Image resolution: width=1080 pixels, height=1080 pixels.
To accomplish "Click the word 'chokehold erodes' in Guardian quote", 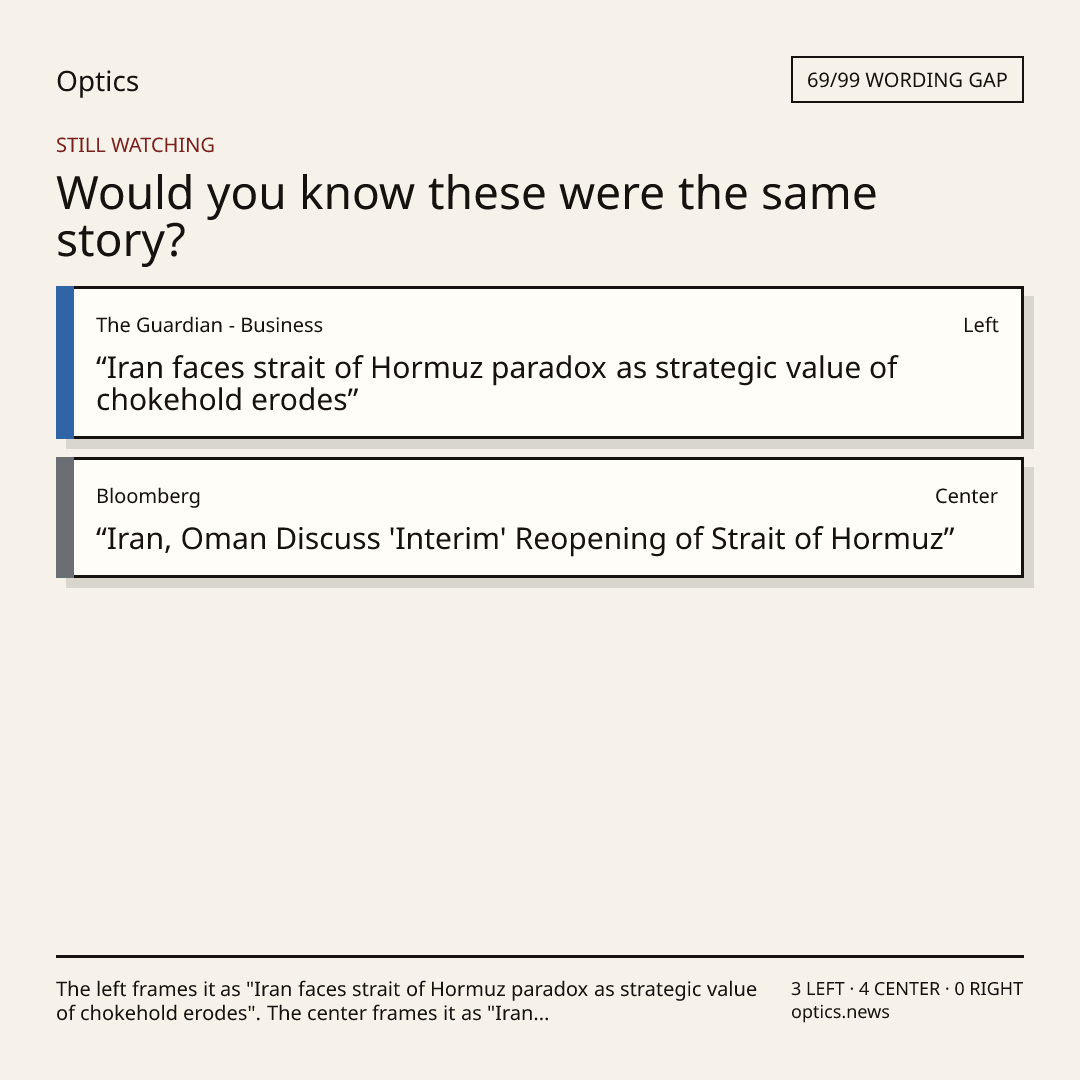I will coord(222,400).
